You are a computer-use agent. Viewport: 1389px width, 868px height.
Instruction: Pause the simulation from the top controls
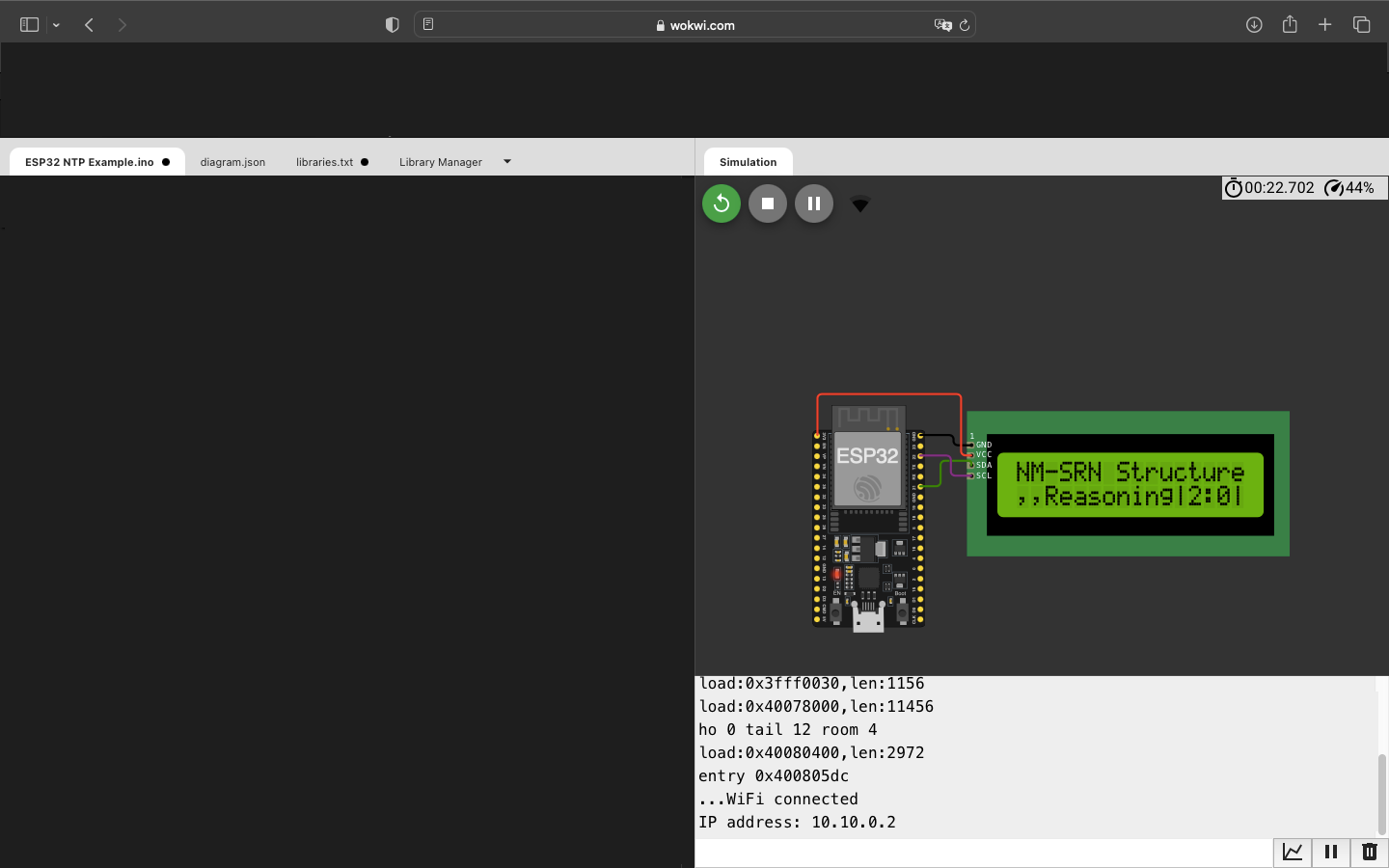coord(814,203)
